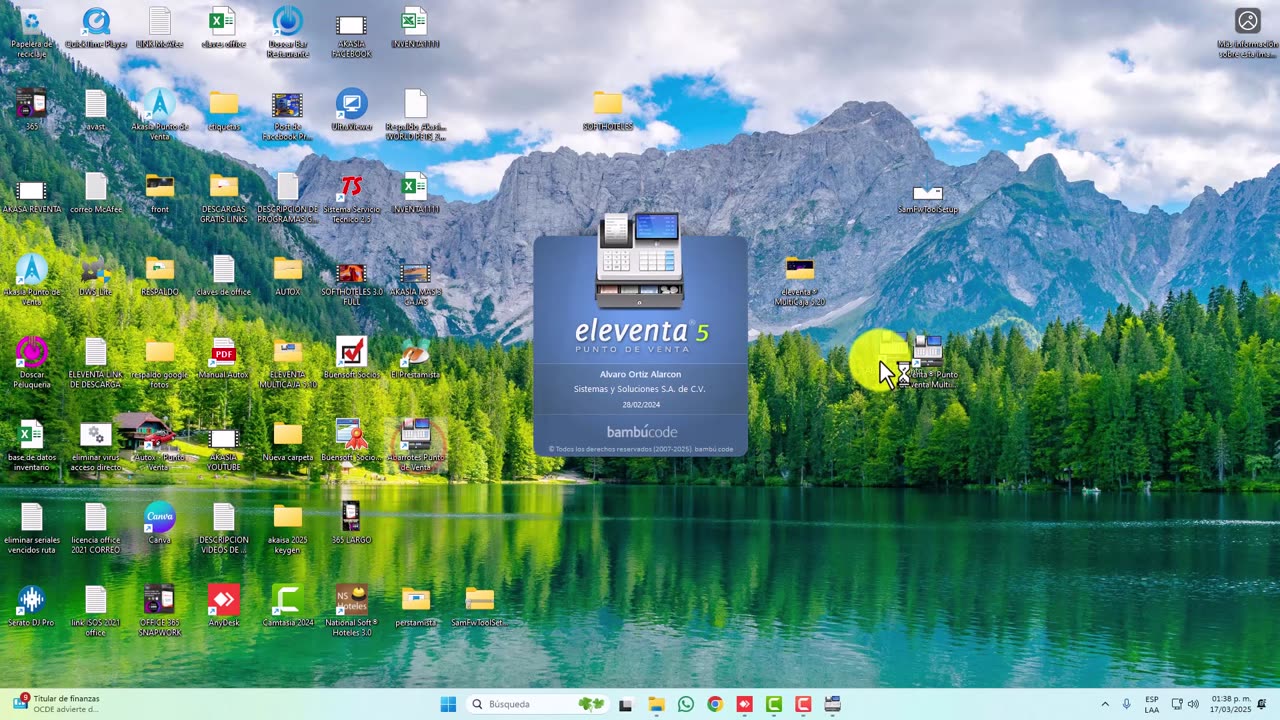This screenshot has width=1280, height=720.
Task: Select eliminar seriales vencidos ruta file
Action: coord(32,529)
